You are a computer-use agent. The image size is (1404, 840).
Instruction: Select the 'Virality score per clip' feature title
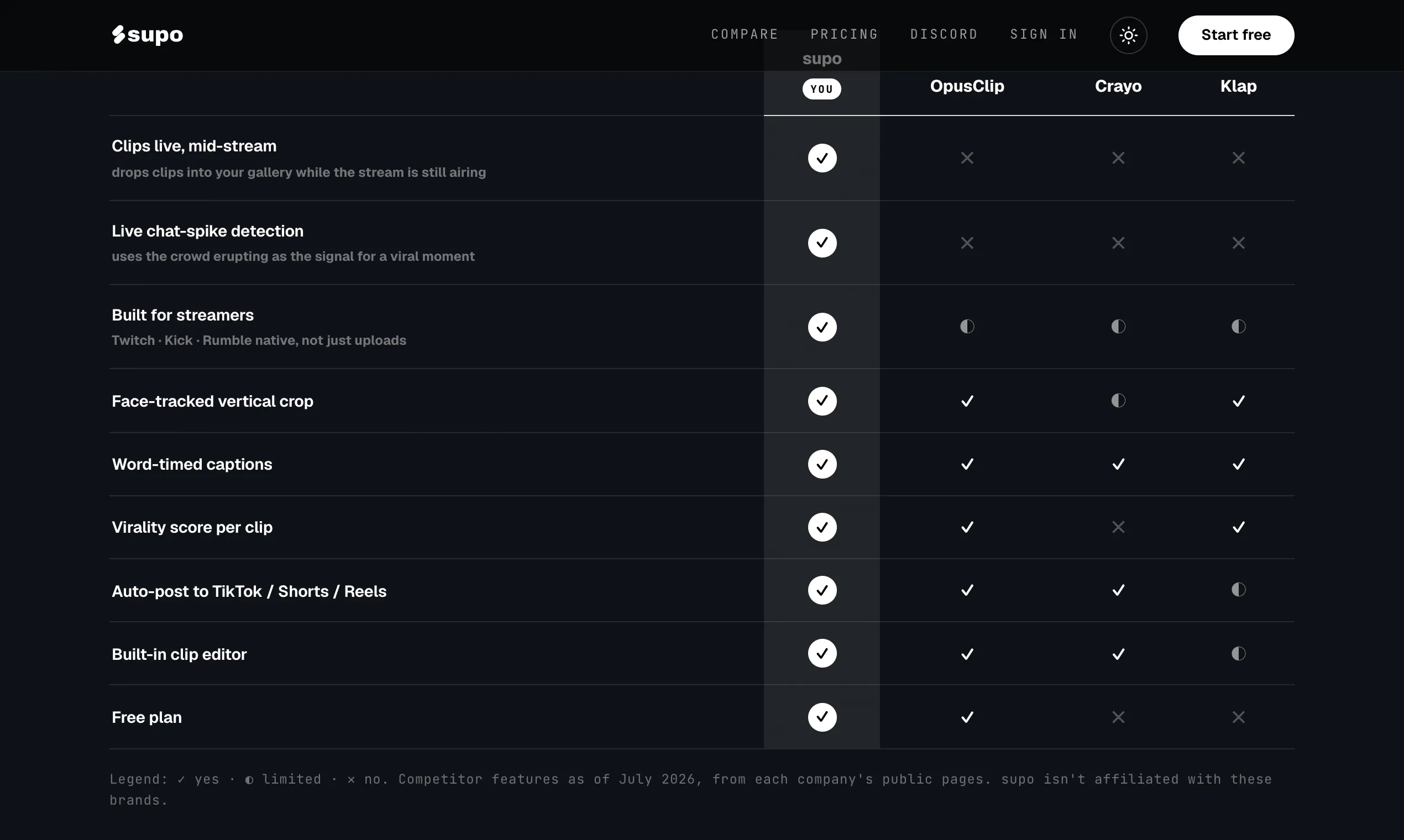click(192, 528)
